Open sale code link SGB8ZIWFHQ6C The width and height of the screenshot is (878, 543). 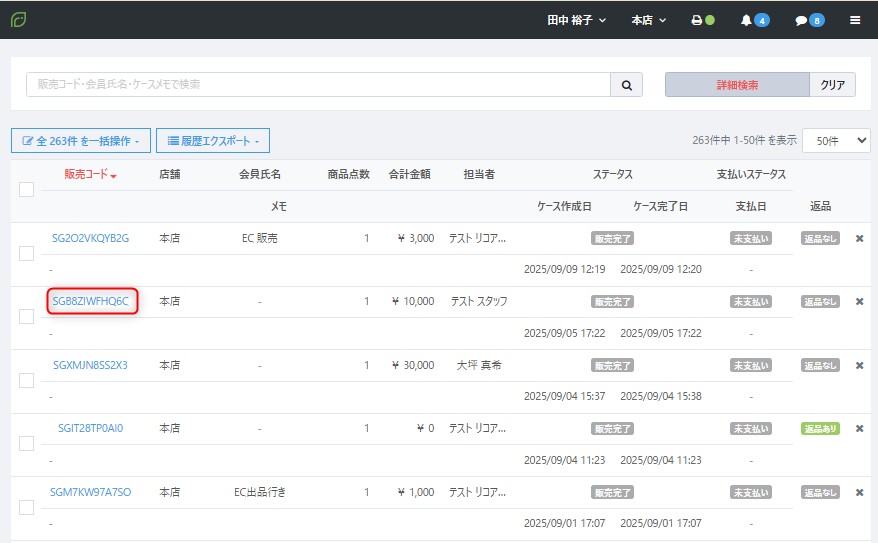(x=90, y=301)
